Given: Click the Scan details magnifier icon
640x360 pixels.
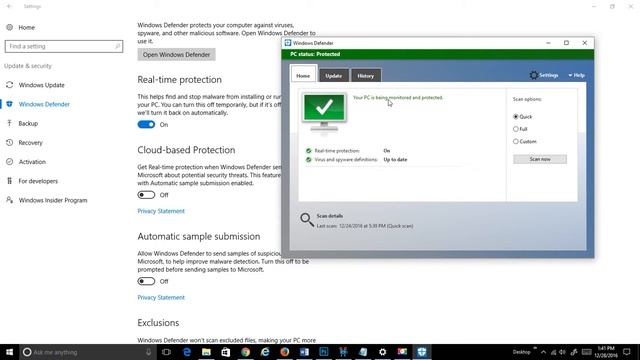Looking at the screenshot, I should point(307,220).
